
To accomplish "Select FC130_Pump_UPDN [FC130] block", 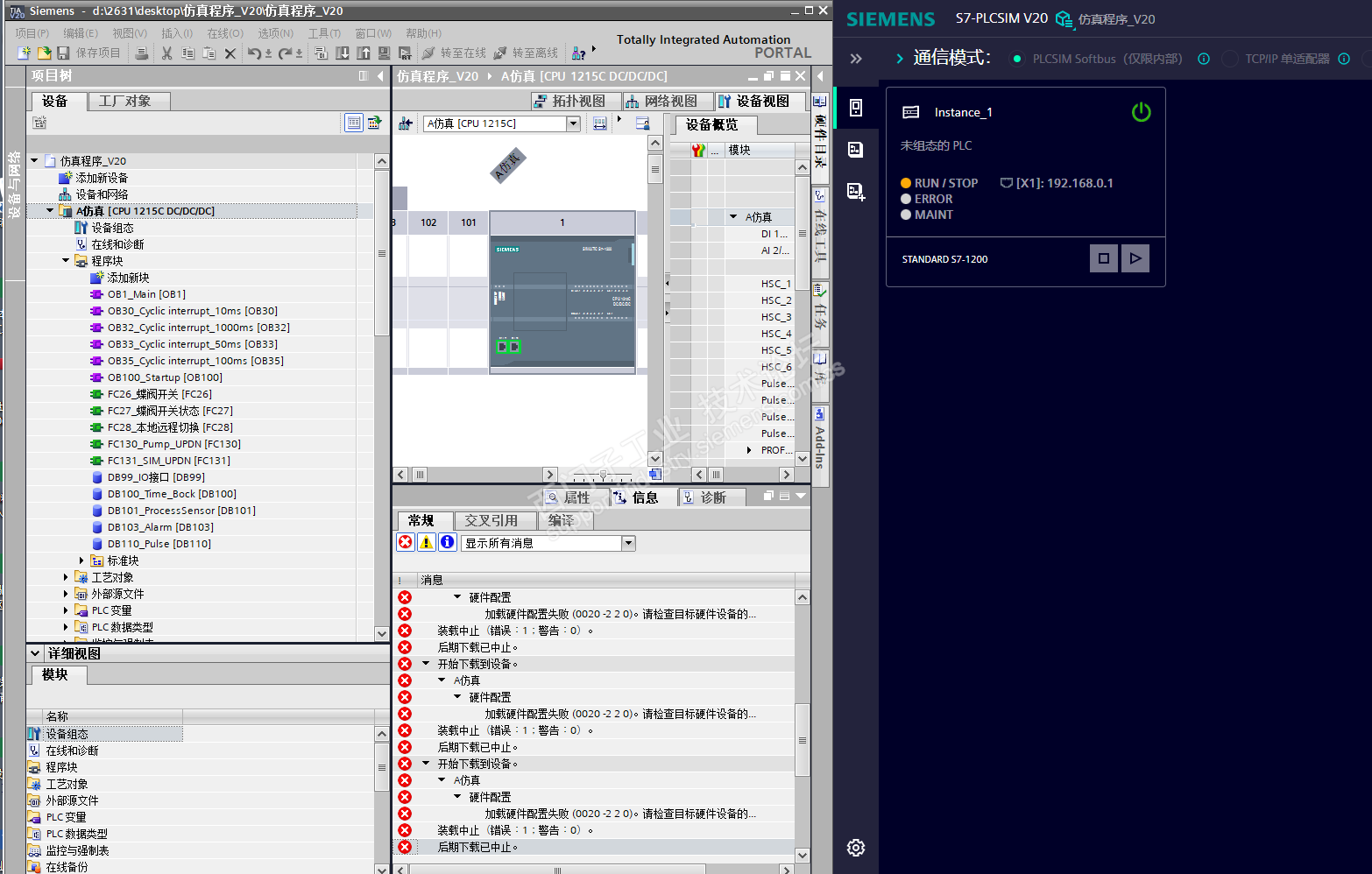I will tap(174, 444).
